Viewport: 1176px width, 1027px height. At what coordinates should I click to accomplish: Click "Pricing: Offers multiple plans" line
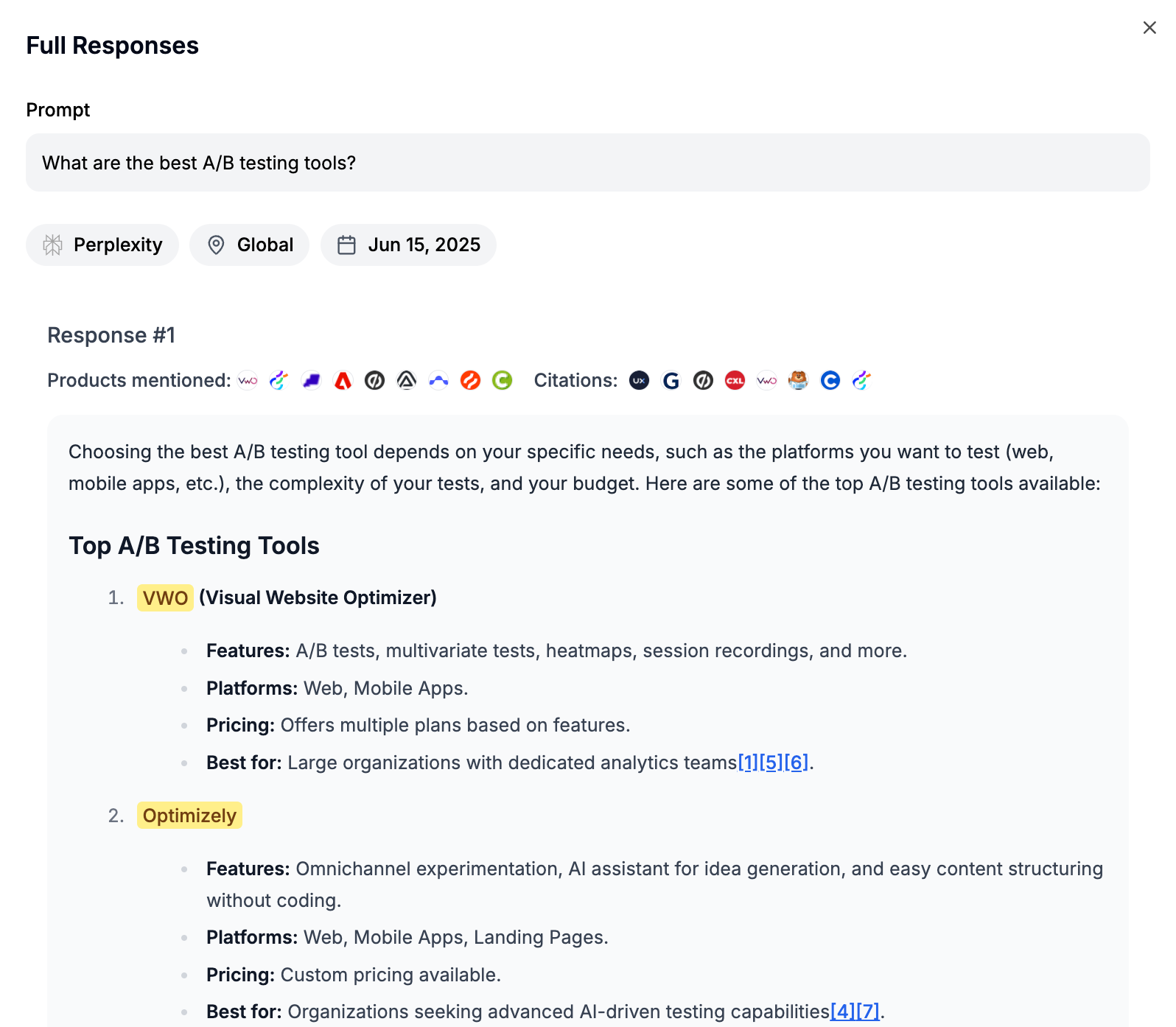coord(419,725)
